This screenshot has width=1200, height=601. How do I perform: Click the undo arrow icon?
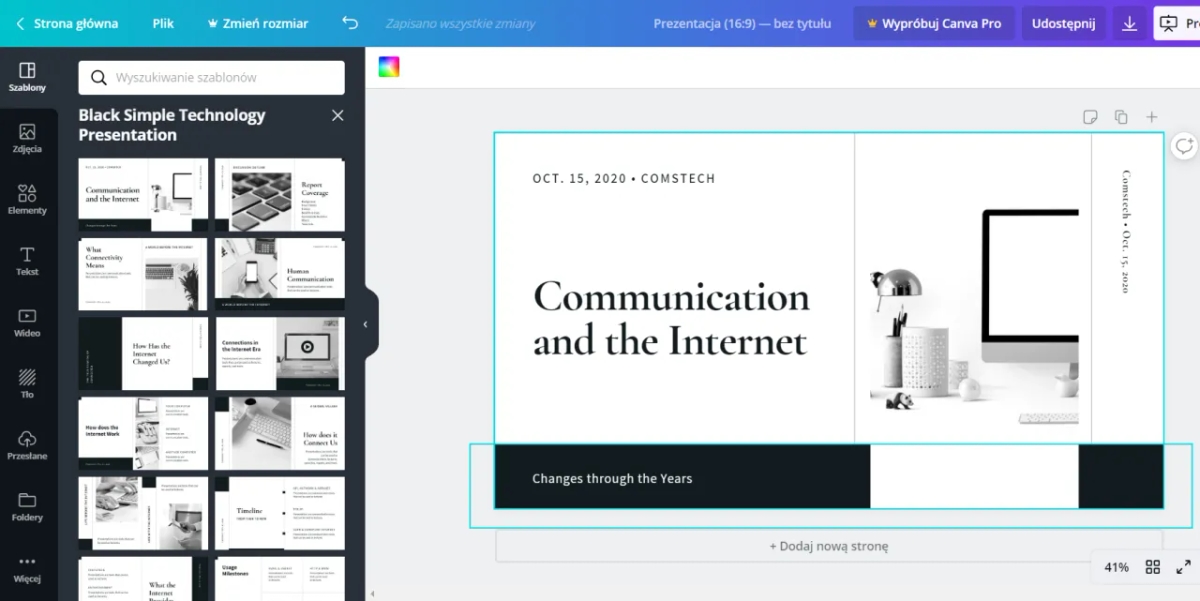(x=349, y=23)
